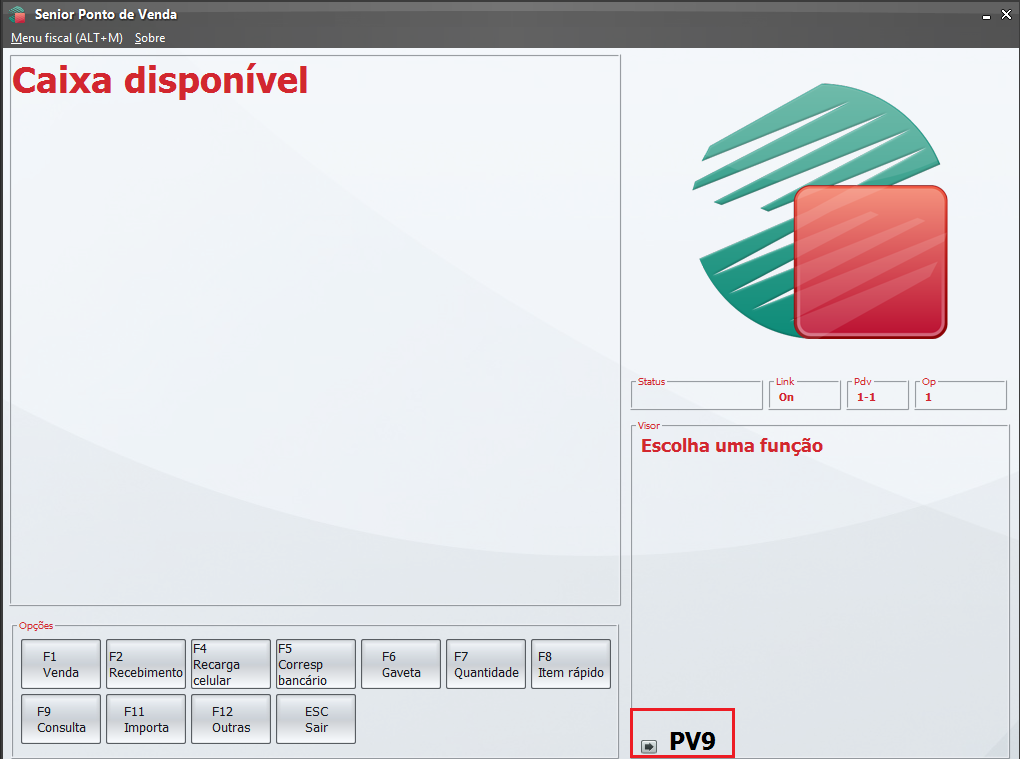The height and width of the screenshot is (759, 1020).
Task: Click the Pdv field showing 1-1
Action: click(x=878, y=396)
